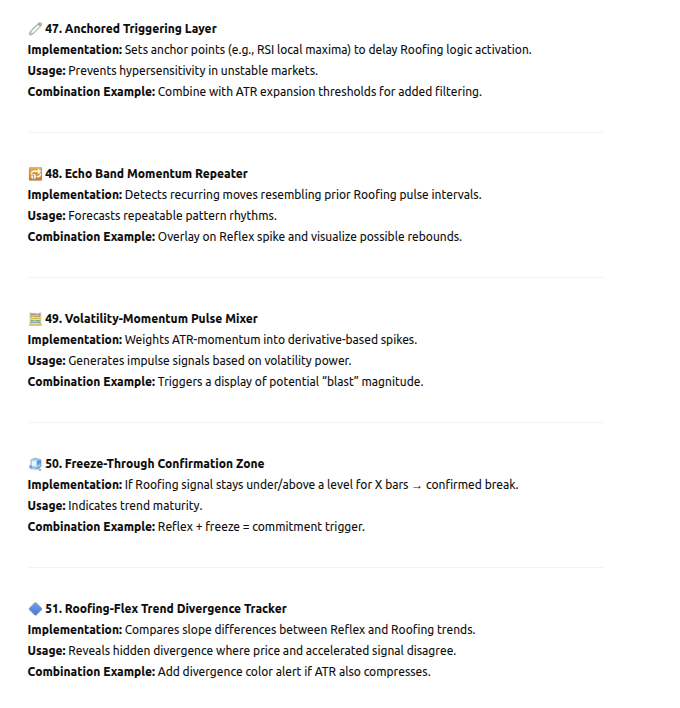Click the "Freeze-Through Confirmation Zone" heading

[x=154, y=464]
